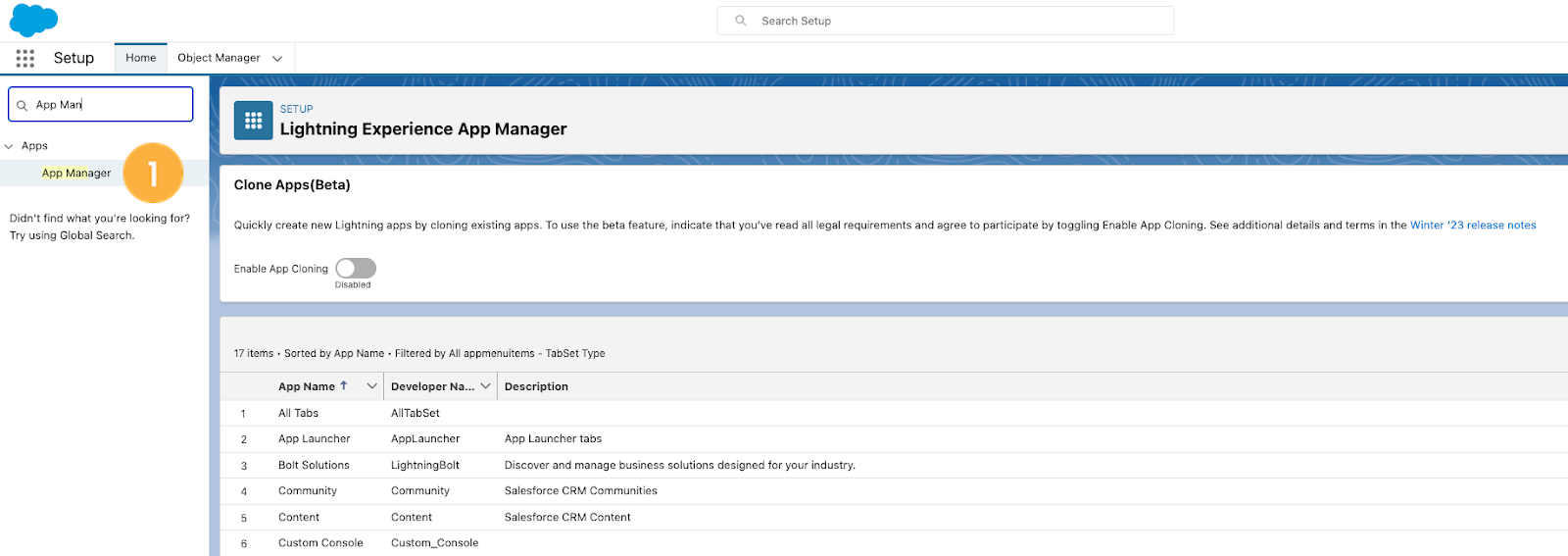This screenshot has height=556, width=1568.
Task: Open the Developer Name column menu chevron
Action: tap(485, 386)
